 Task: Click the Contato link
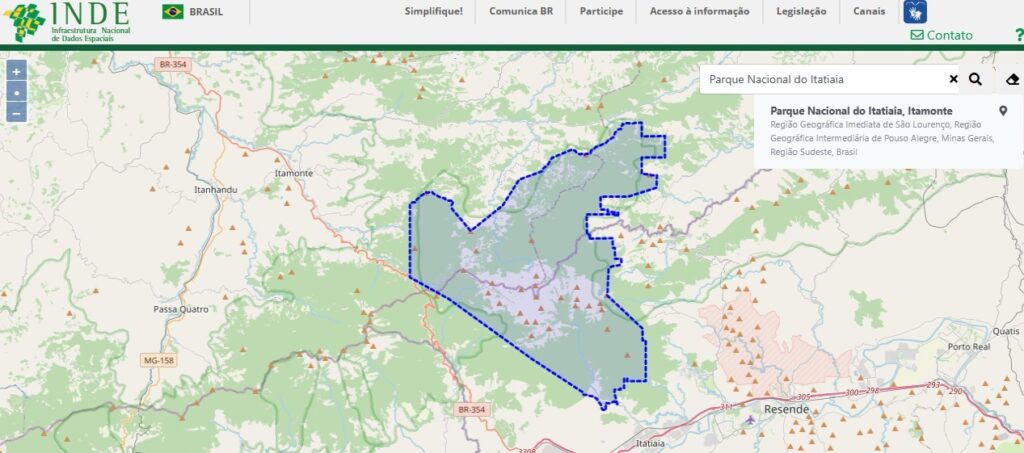pos(941,35)
